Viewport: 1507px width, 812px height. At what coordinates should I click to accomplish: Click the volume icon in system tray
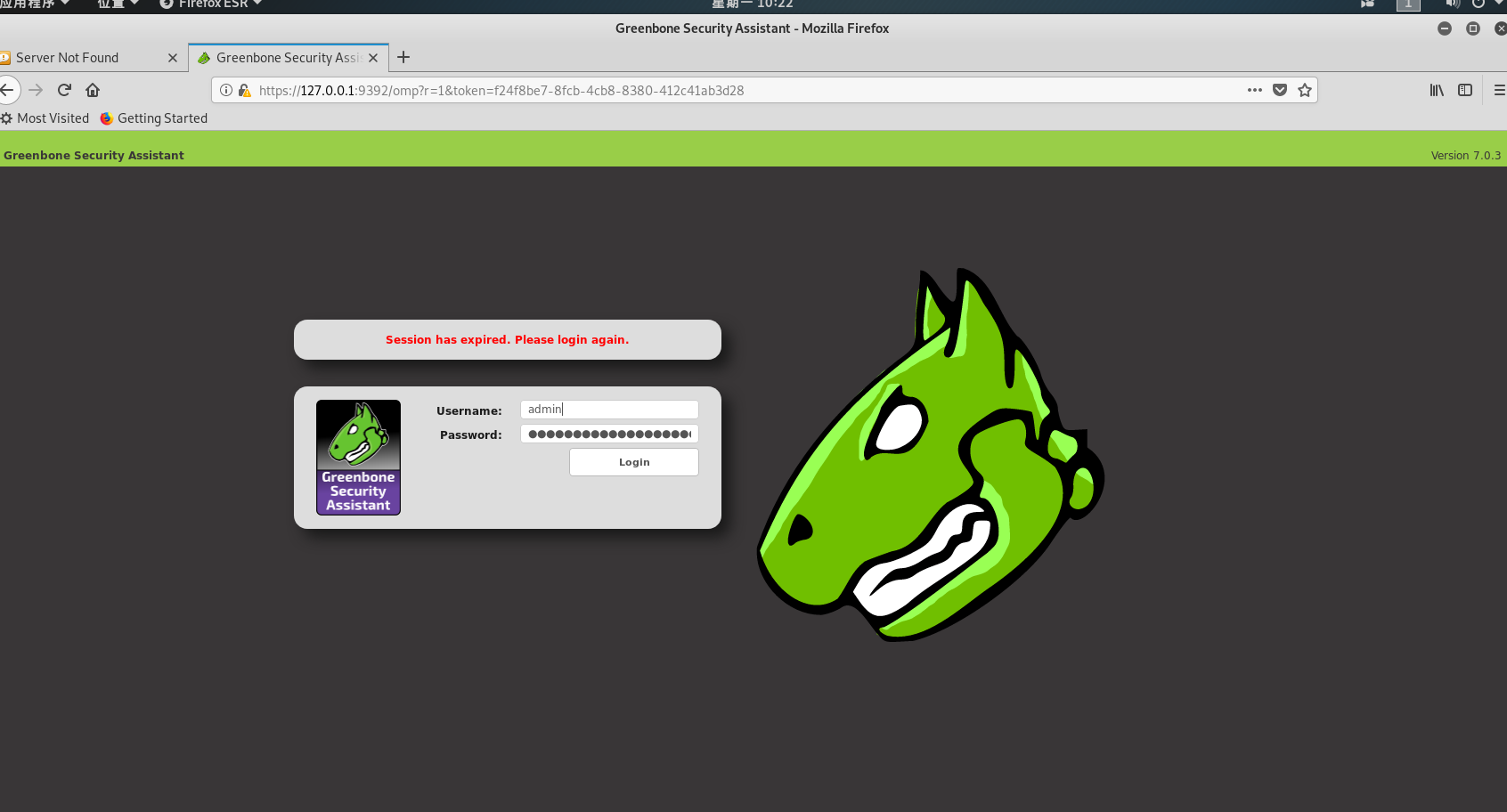tap(1453, 4)
